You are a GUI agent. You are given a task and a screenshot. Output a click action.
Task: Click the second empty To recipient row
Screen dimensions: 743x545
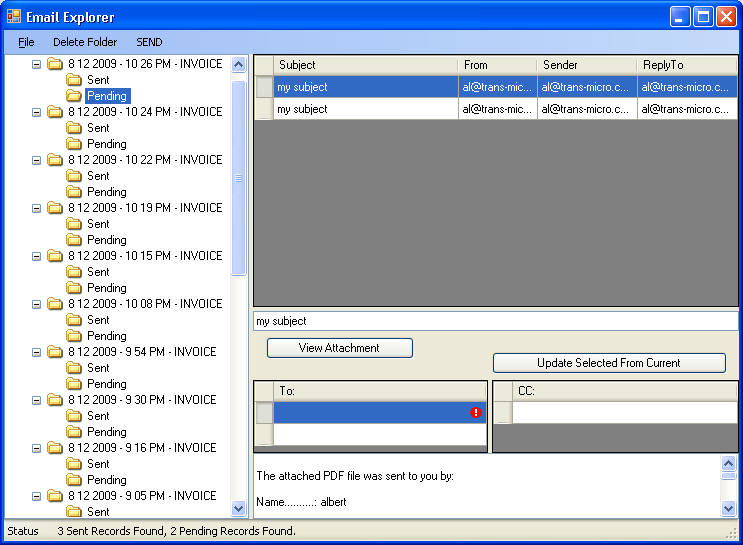pos(380,435)
